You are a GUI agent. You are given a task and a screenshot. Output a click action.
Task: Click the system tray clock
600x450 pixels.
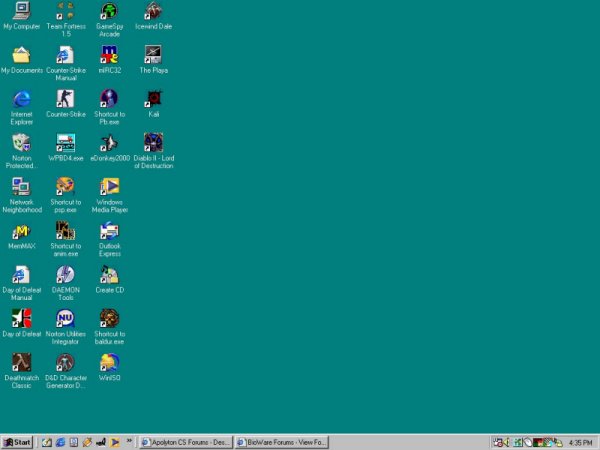(580, 442)
